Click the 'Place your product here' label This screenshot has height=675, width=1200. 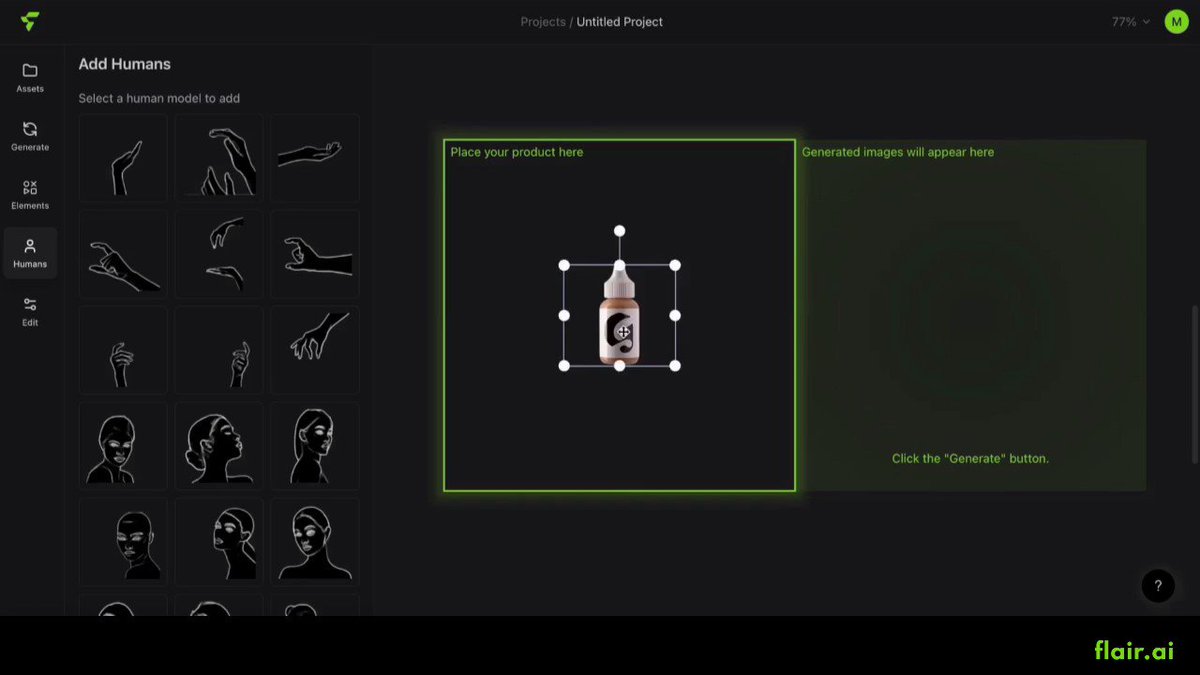tap(516, 152)
